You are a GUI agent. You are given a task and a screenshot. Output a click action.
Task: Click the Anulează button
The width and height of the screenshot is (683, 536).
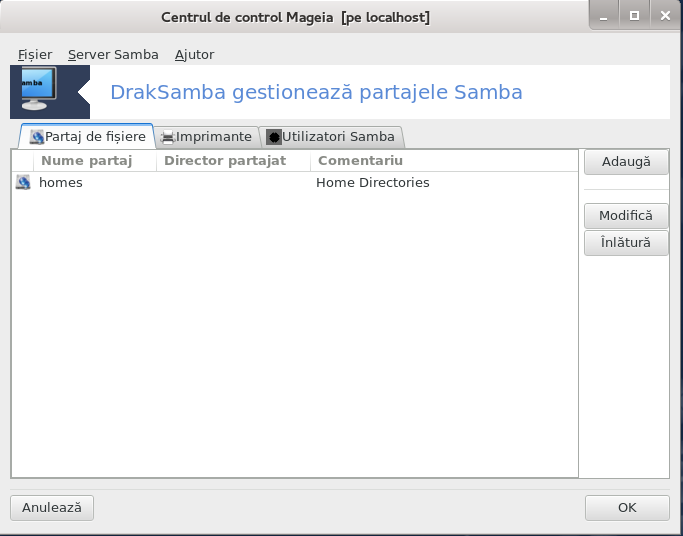[x=52, y=508]
